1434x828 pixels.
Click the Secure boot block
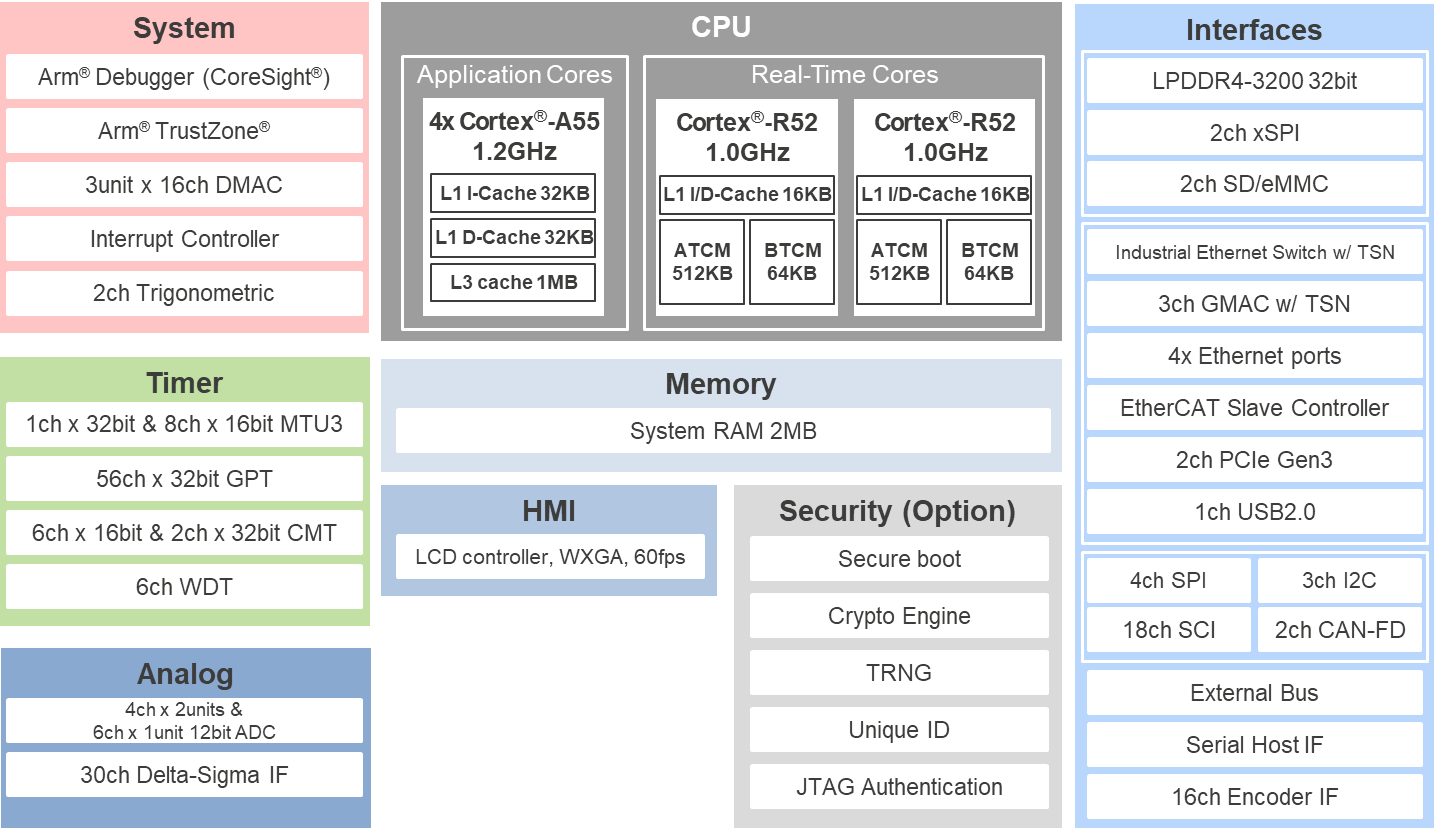click(899, 559)
